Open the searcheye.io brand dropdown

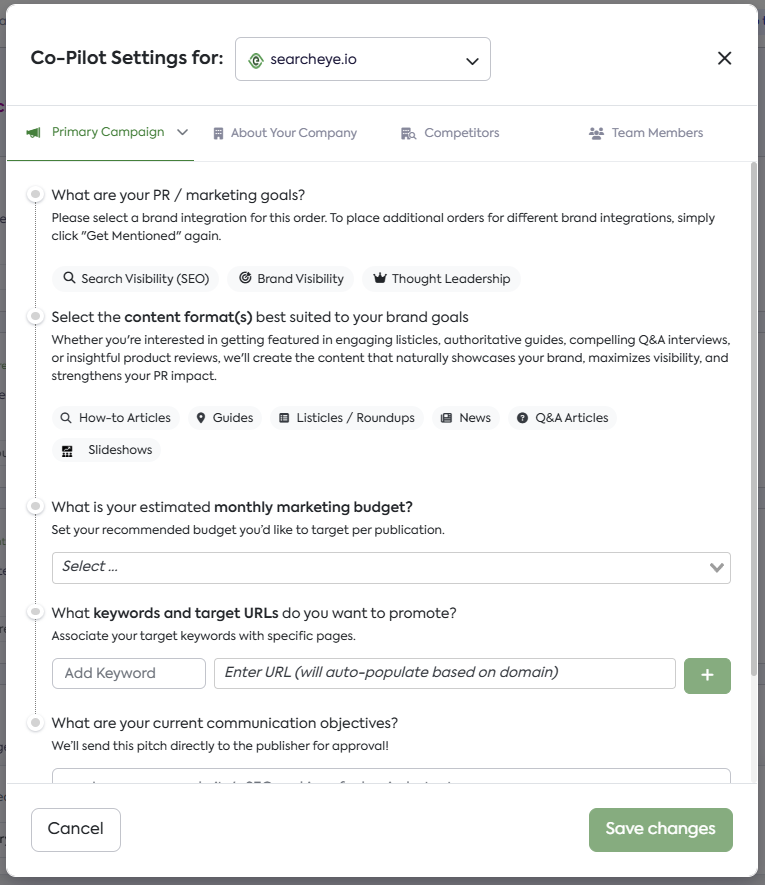363,60
